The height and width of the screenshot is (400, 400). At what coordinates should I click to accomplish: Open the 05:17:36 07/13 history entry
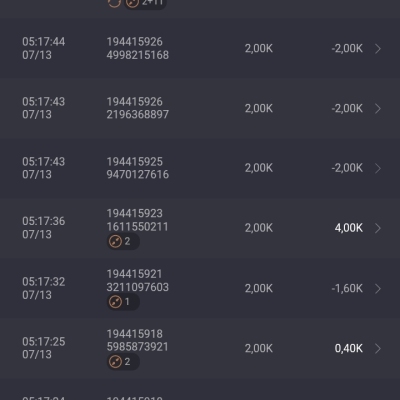coord(200,228)
